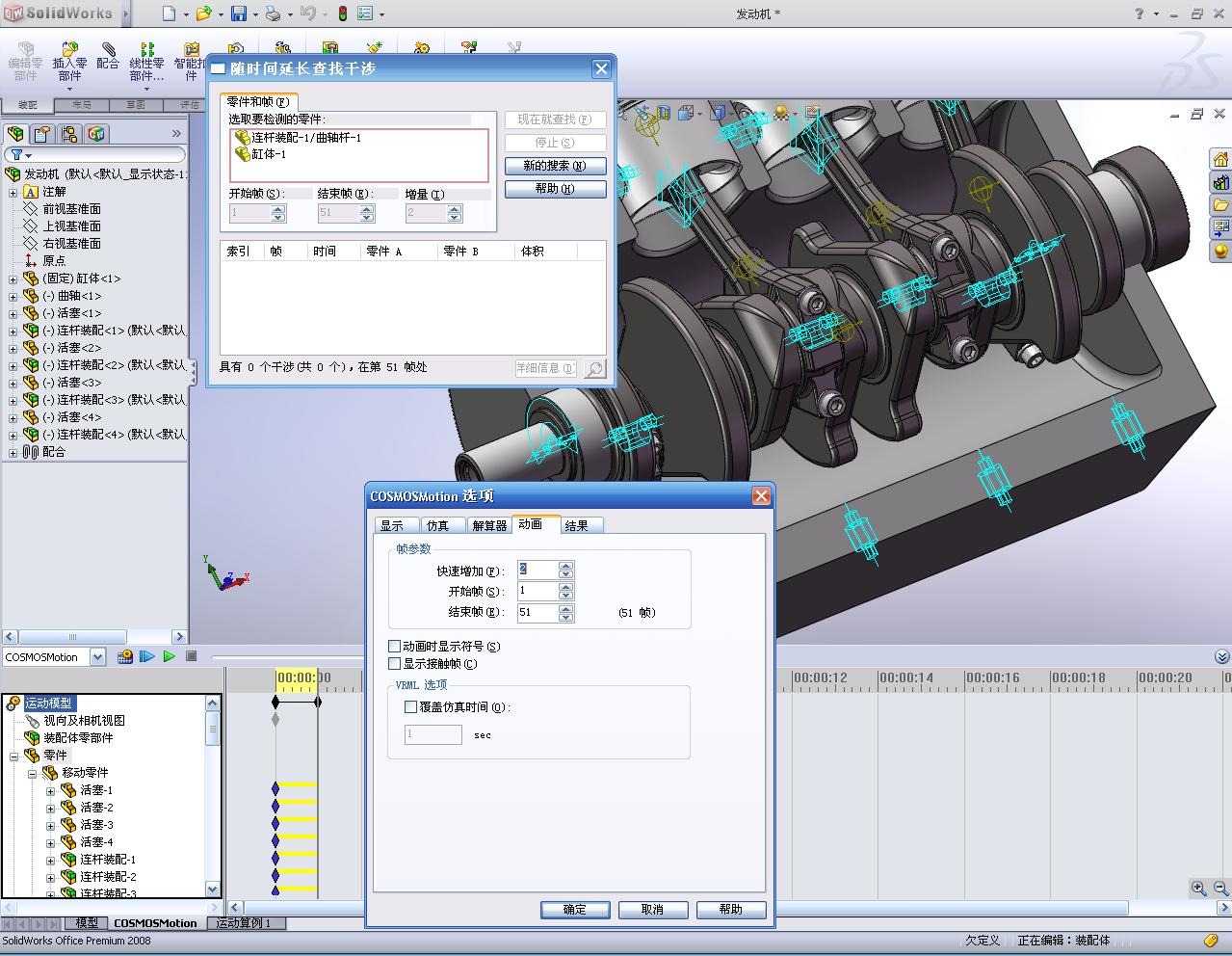Open the ConfigurationManager tab icon
Image resolution: width=1232 pixels, height=956 pixels.
point(68,134)
